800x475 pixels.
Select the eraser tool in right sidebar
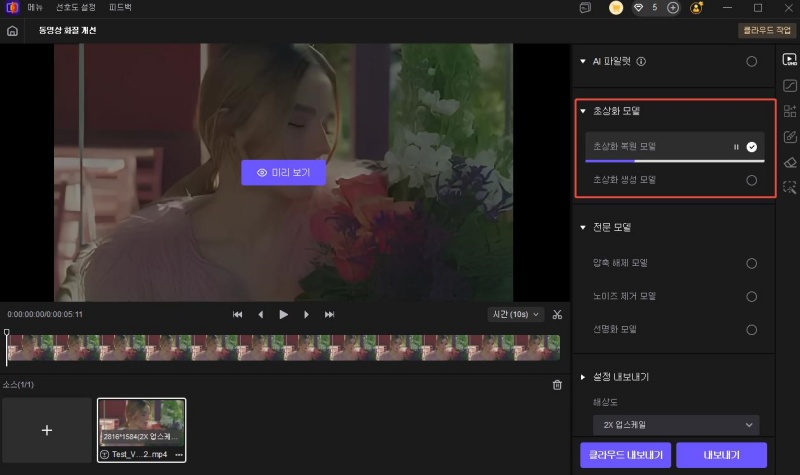pyautogui.click(x=789, y=161)
